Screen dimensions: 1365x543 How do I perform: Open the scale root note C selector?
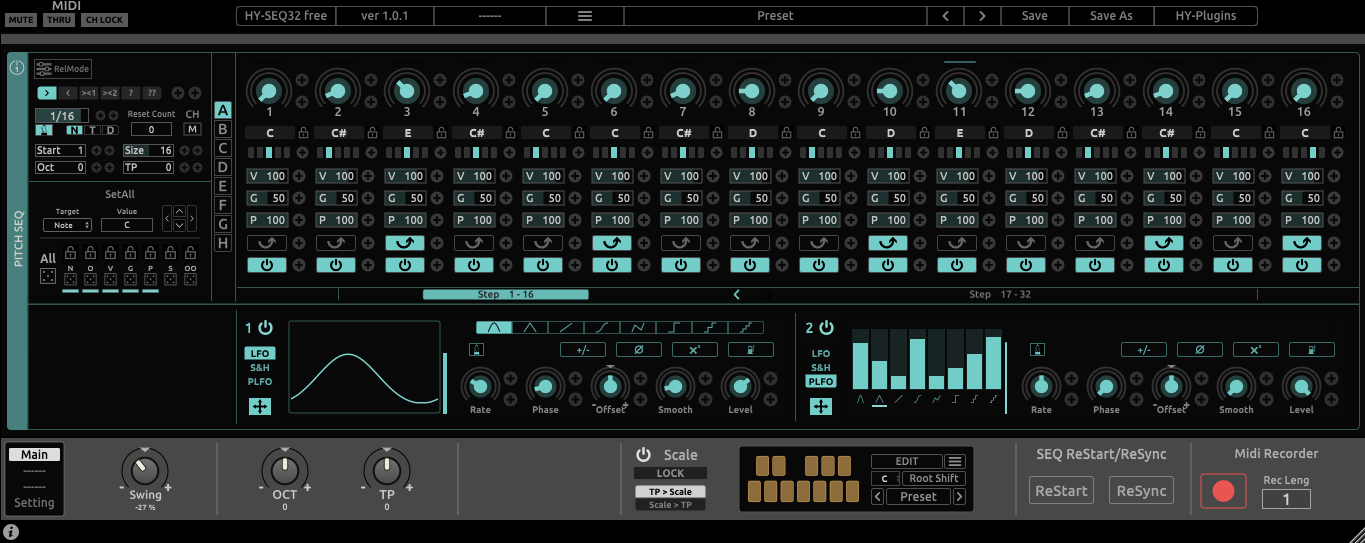click(884, 478)
